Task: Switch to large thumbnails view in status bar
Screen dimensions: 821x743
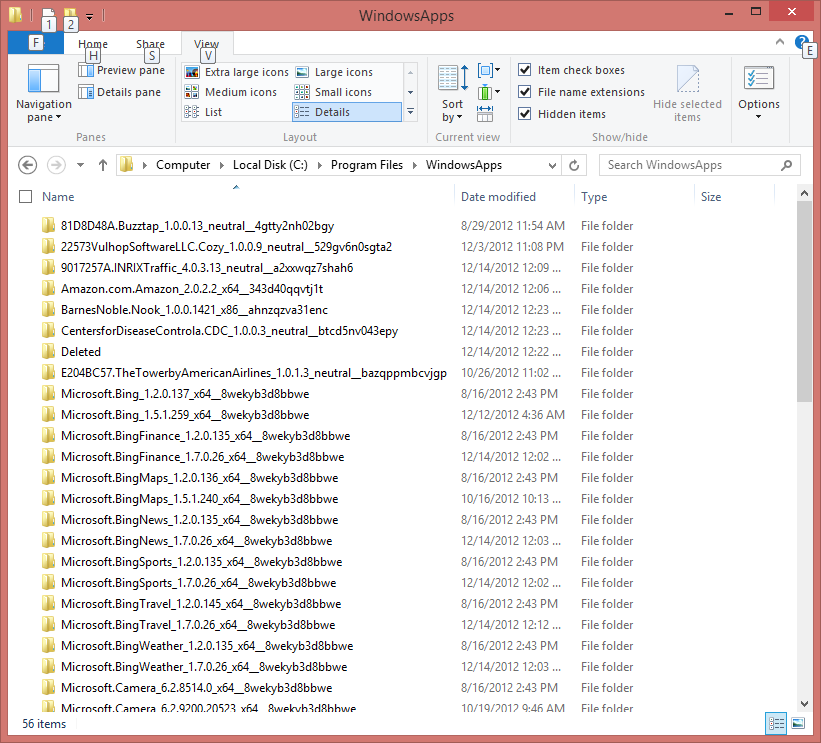Action: [798, 724]
